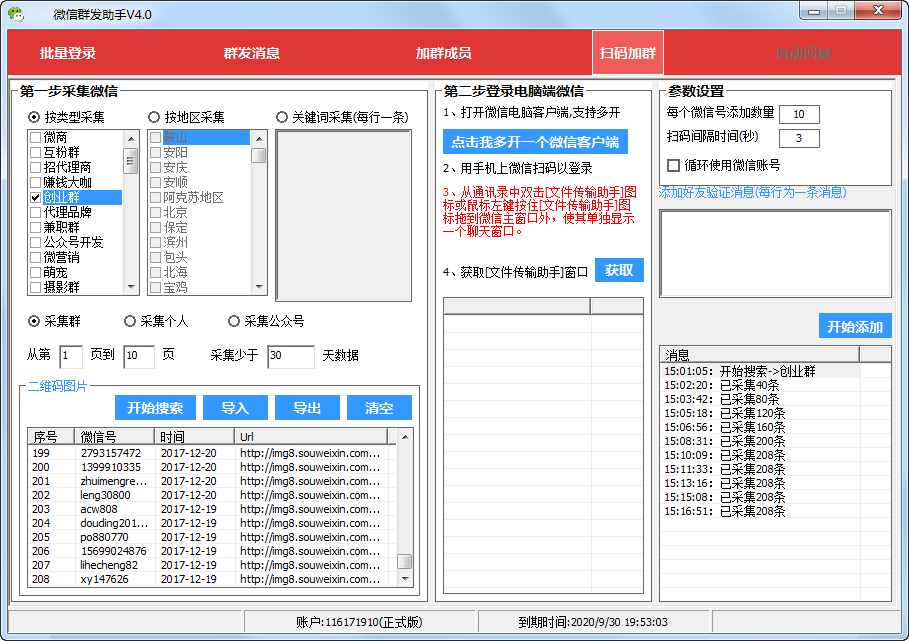Click the 扫码间隔时间 input field
This screenshot has height=641, width=909.
799,138
